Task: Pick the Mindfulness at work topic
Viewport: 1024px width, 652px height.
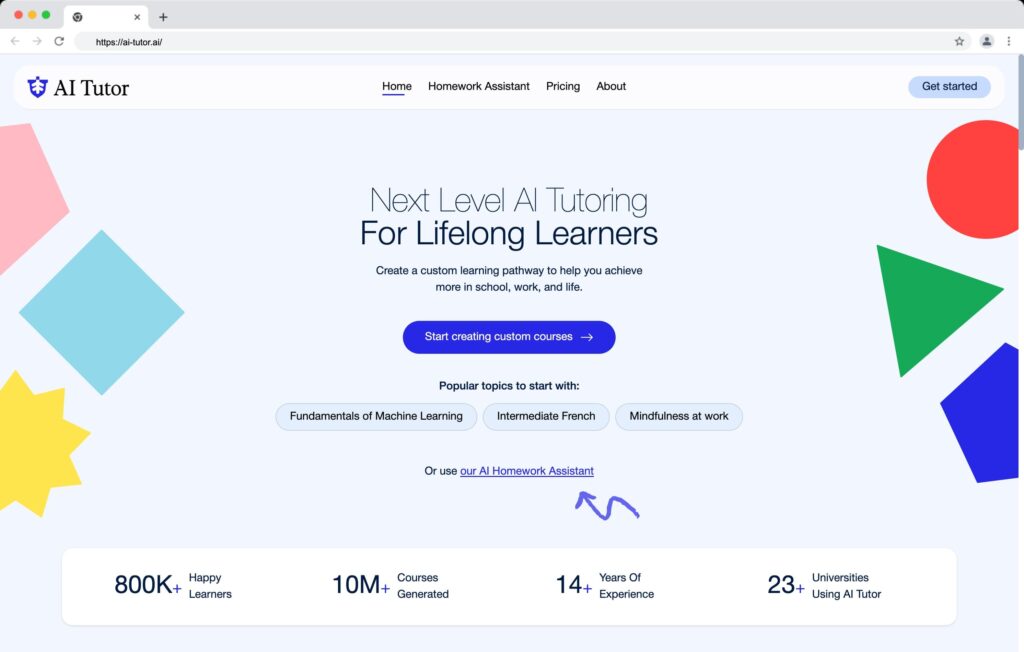Action: [x=679, y=416]
